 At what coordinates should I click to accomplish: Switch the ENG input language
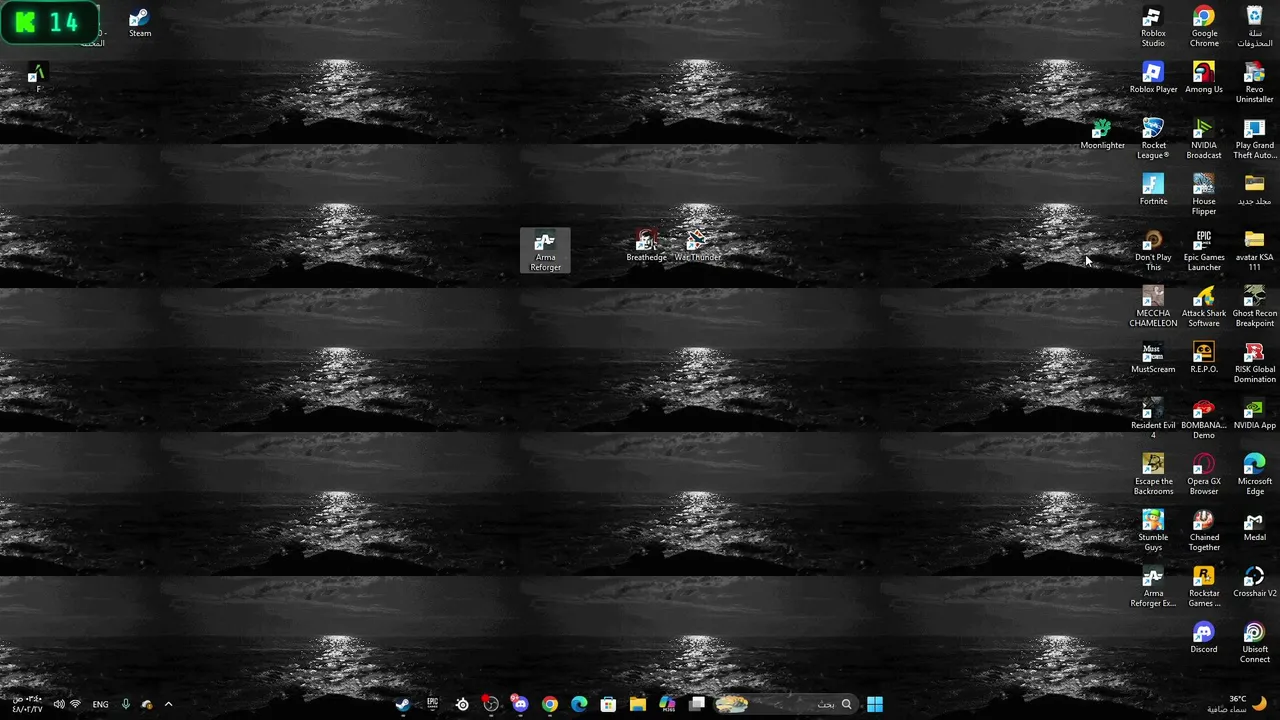pyautogui.click(x=100, y=704)
